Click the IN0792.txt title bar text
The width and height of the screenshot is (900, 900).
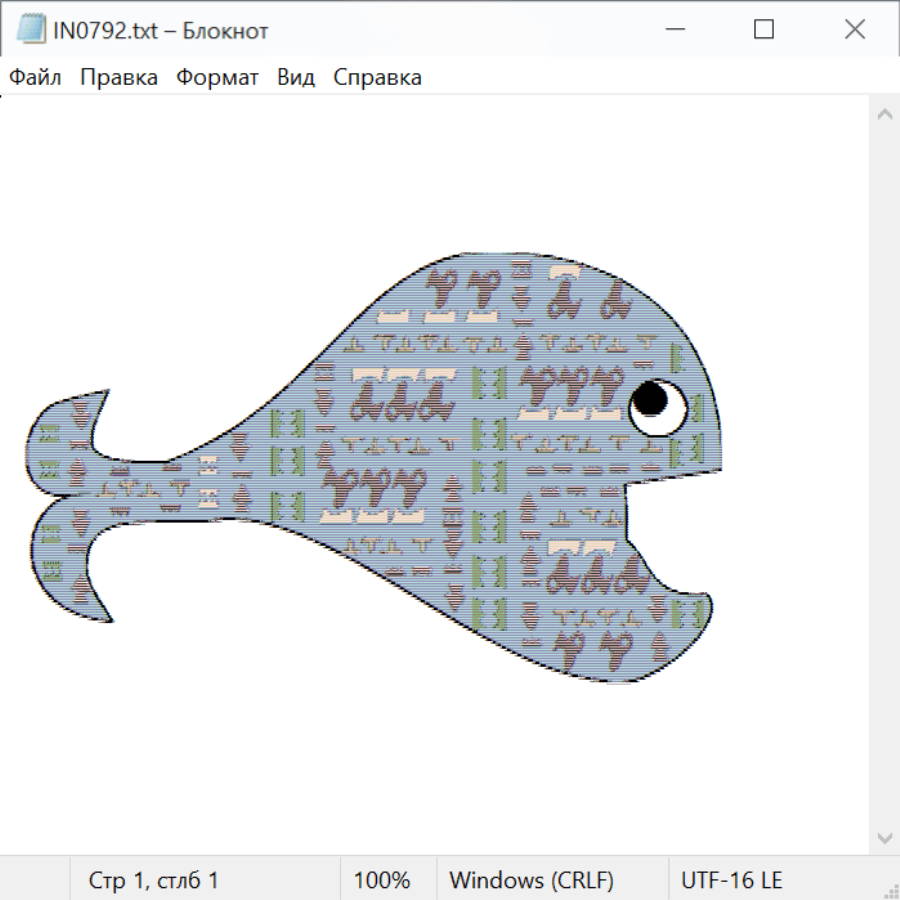click(x=160, y=30)
